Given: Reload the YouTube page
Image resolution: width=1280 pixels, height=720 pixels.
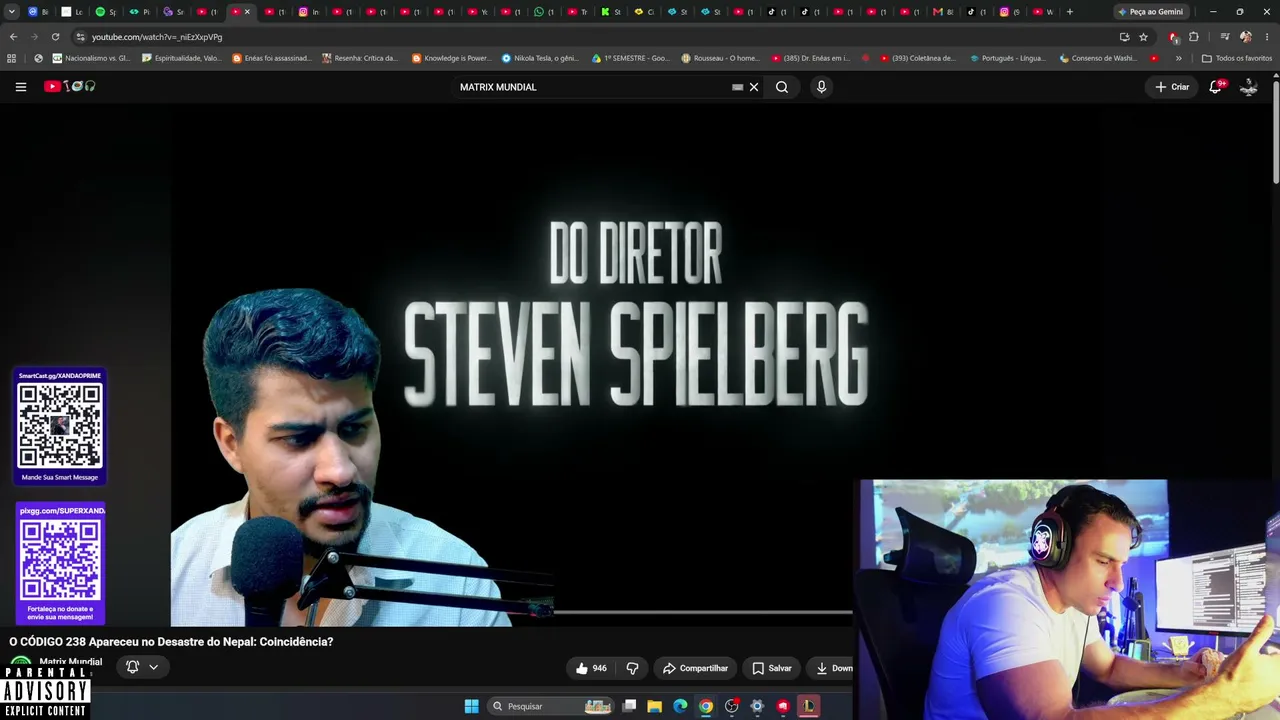Looking at the screenshot, I should 55,37.
